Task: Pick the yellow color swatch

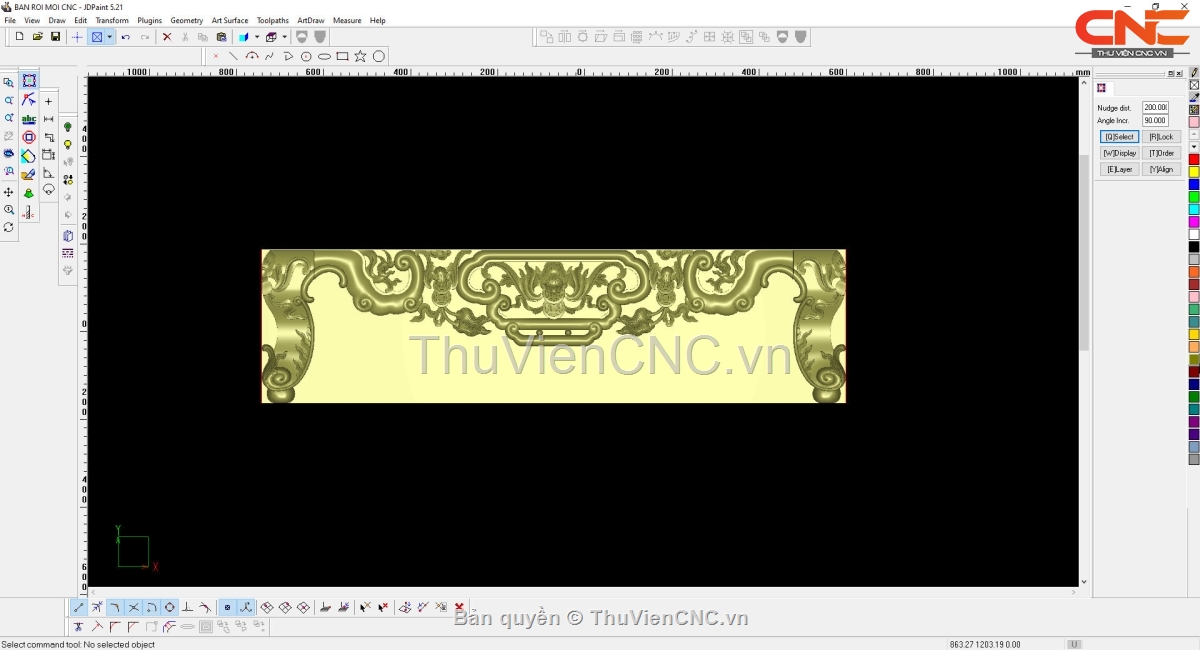Action: 1194,172
